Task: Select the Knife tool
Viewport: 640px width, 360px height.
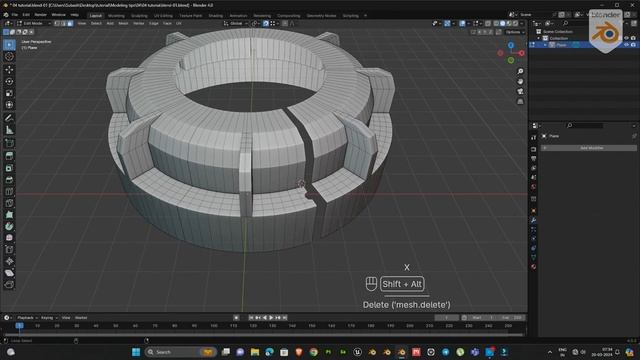Action: [x=9, y=203]
